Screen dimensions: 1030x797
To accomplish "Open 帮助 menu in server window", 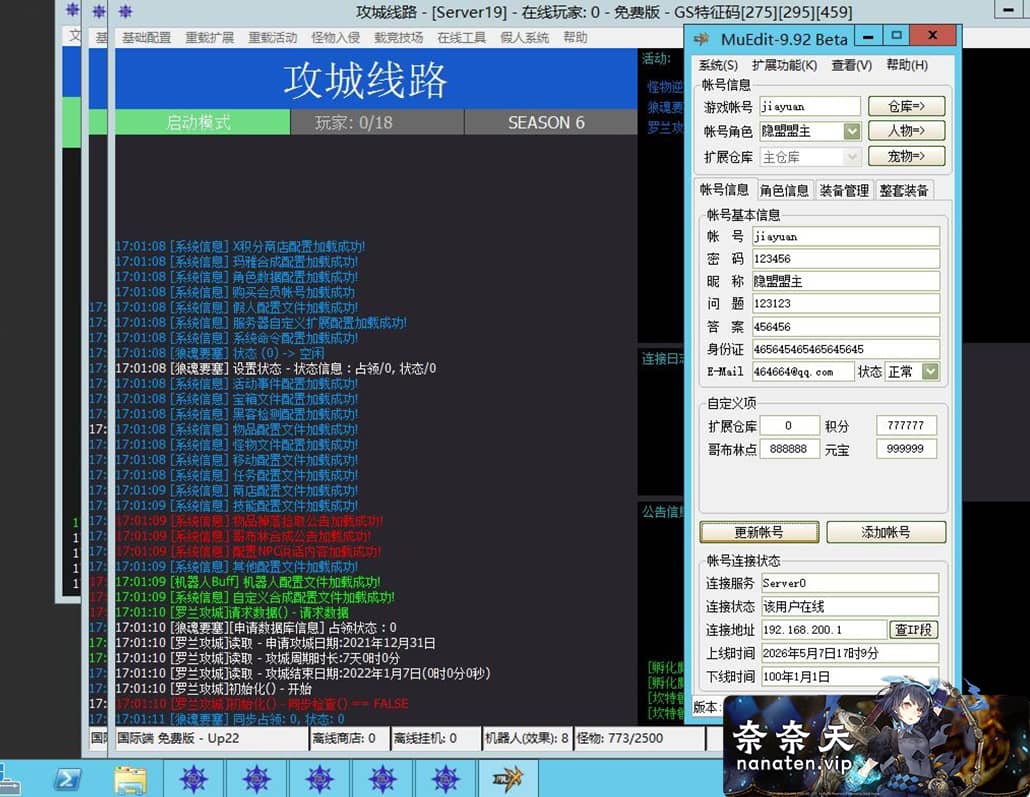I will (575, 37).
